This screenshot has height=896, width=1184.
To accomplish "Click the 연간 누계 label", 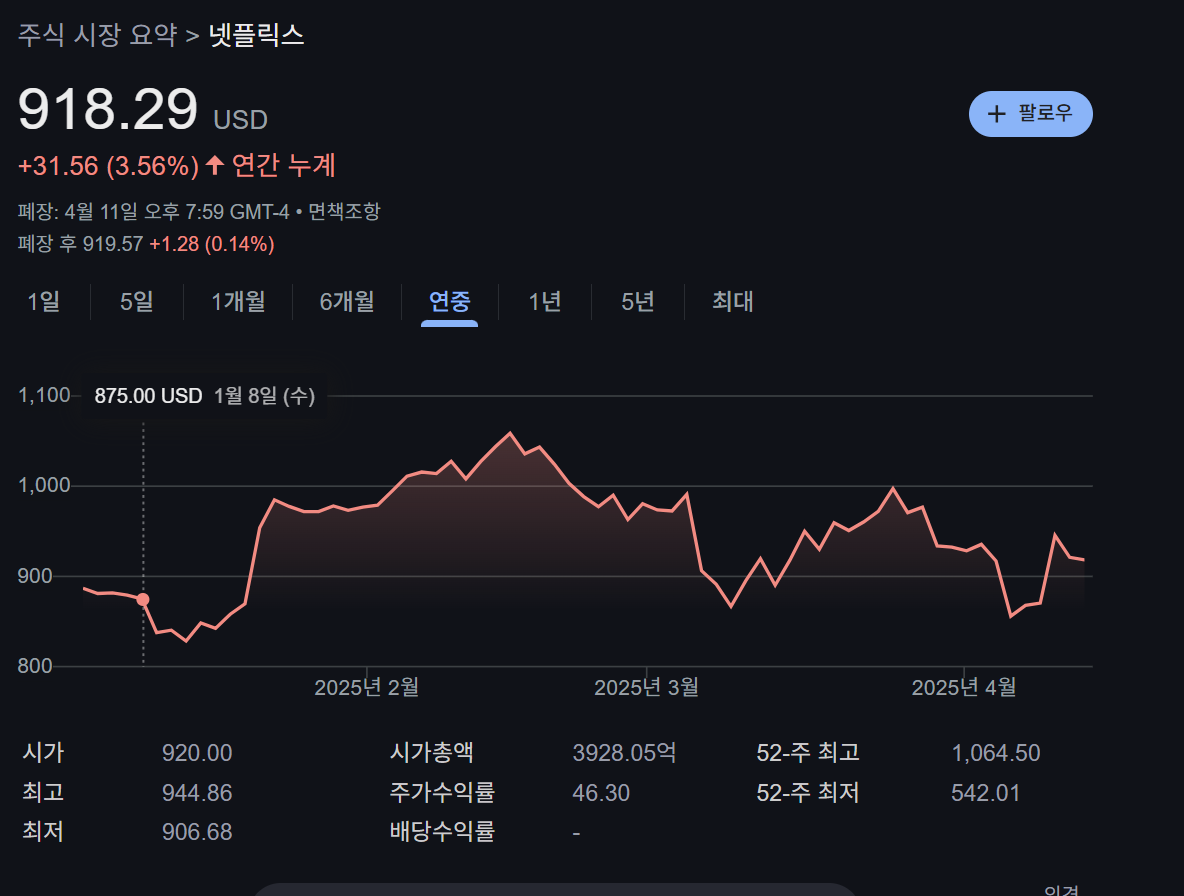I will 284,165.
